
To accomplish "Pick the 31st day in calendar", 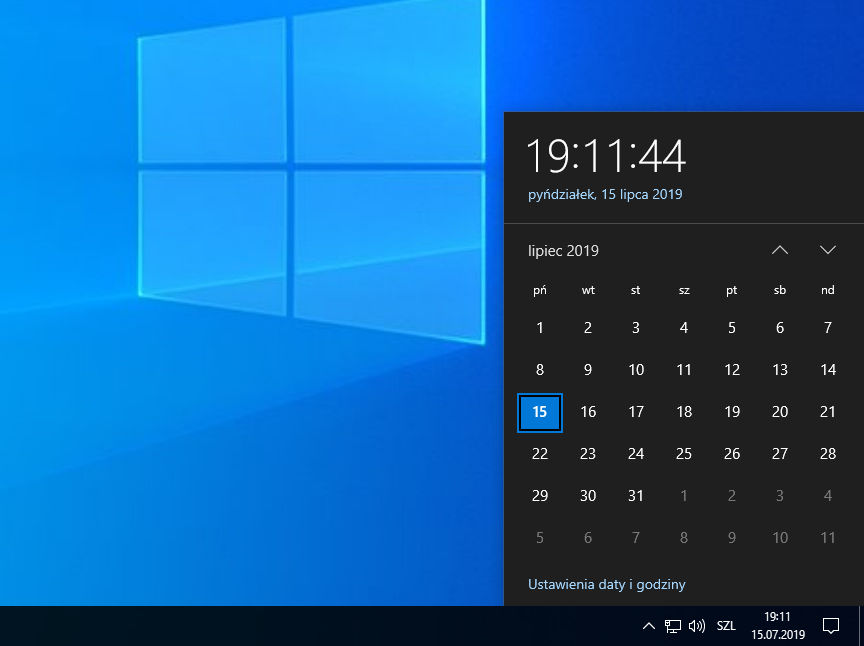I will click(x=636, y=496).
